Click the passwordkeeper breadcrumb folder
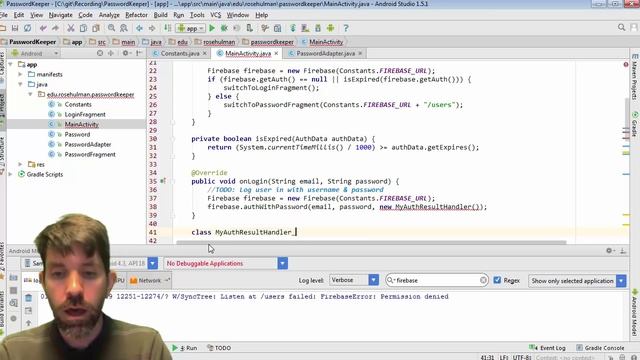 [x=268, y=42]
